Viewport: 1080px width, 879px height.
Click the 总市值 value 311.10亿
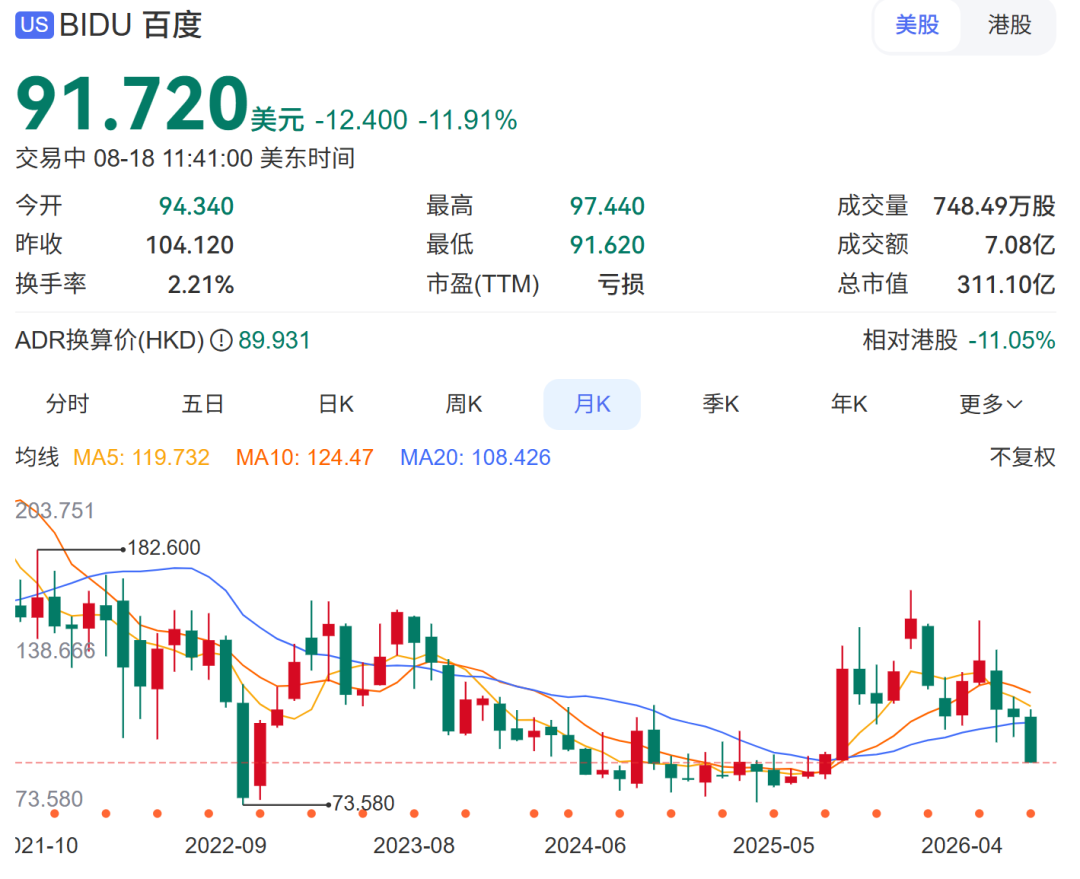tap(1006, 284)
